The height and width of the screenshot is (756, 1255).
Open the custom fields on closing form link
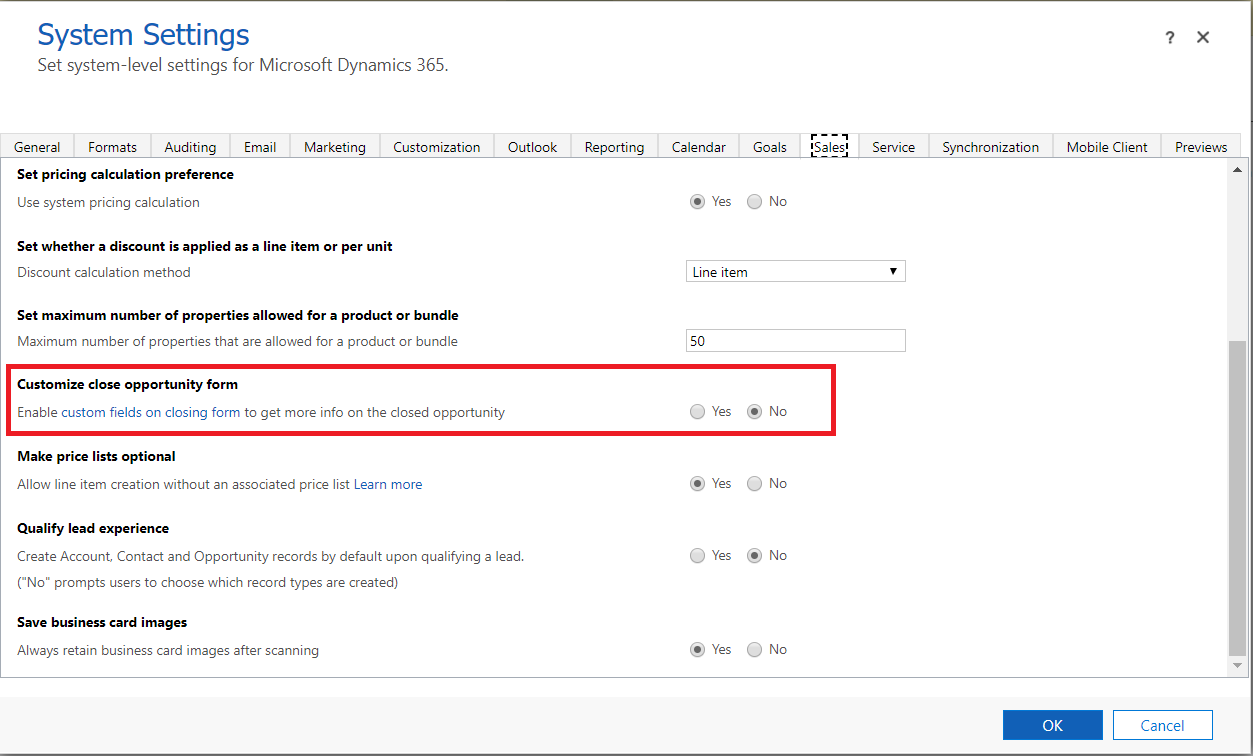tap(151, 412)
